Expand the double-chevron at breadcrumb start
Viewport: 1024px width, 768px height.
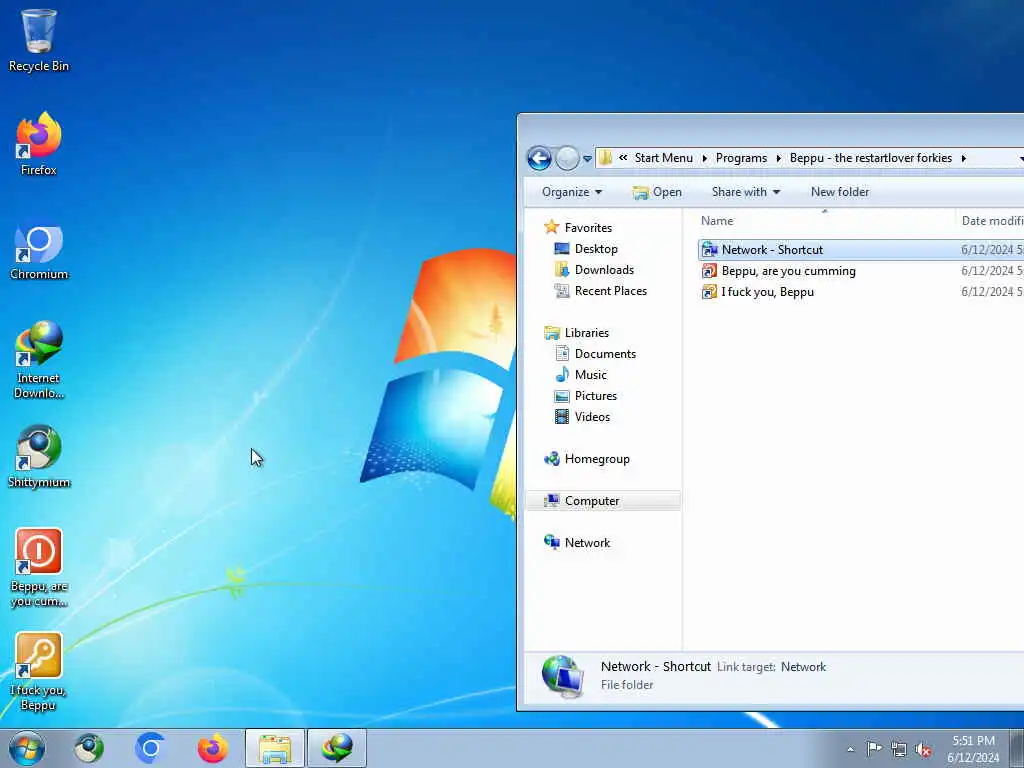[x=623, y=157]
